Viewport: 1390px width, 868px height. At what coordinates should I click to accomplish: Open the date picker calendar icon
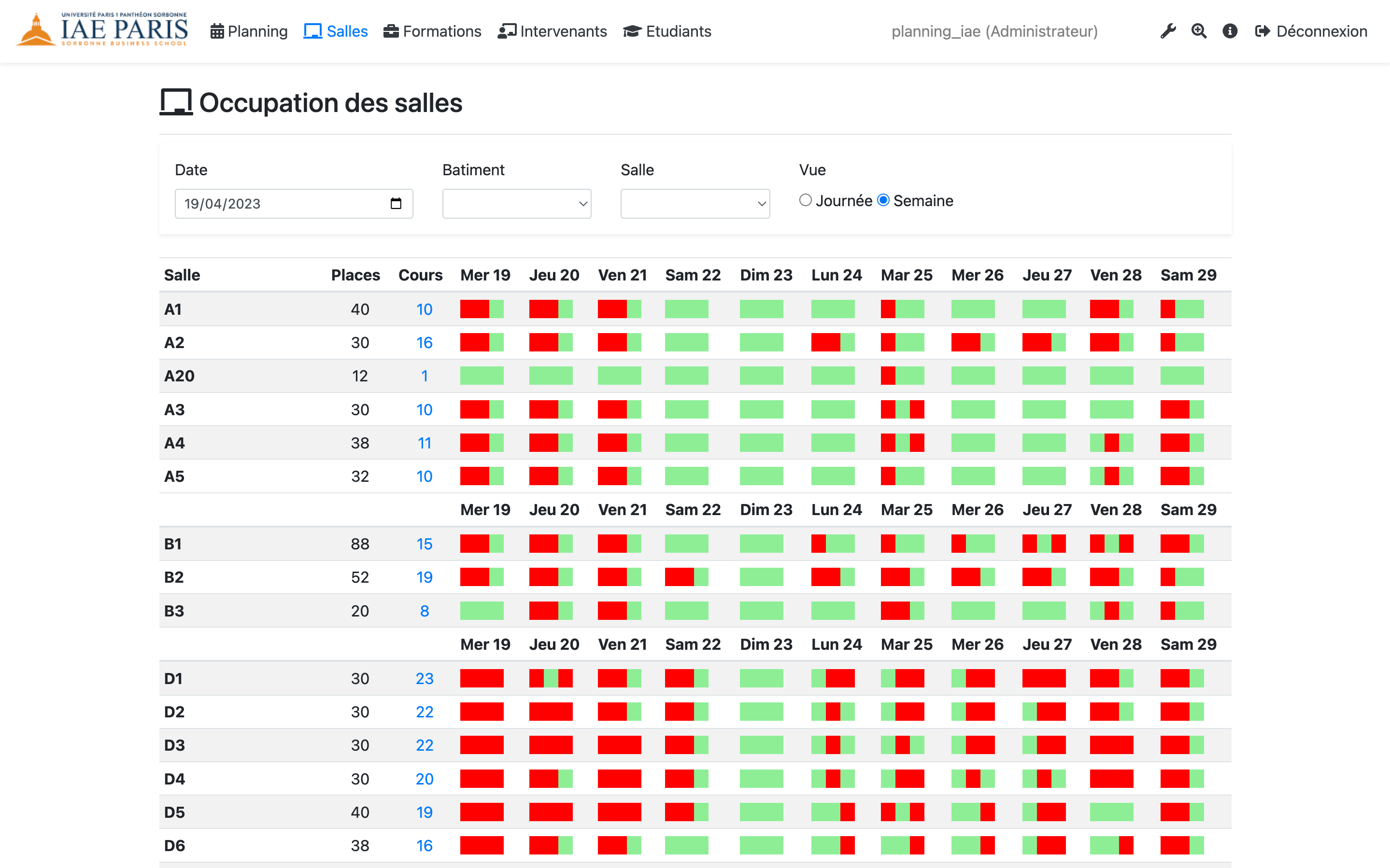(396, 204)
